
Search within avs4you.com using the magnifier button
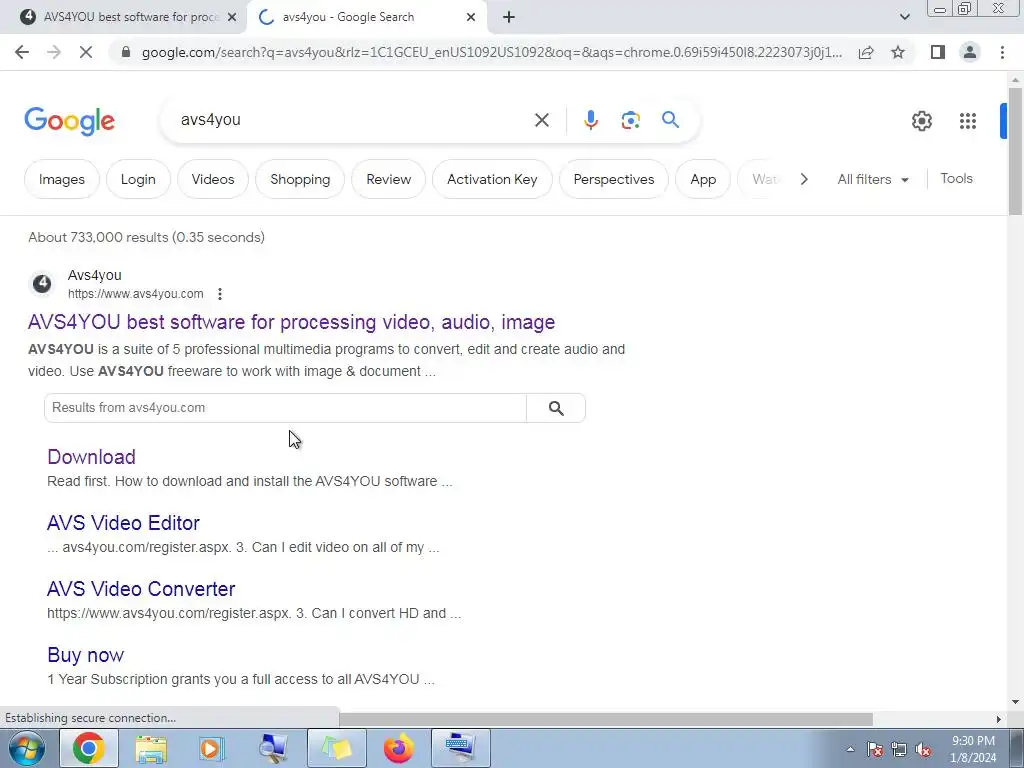pos(556,408)
